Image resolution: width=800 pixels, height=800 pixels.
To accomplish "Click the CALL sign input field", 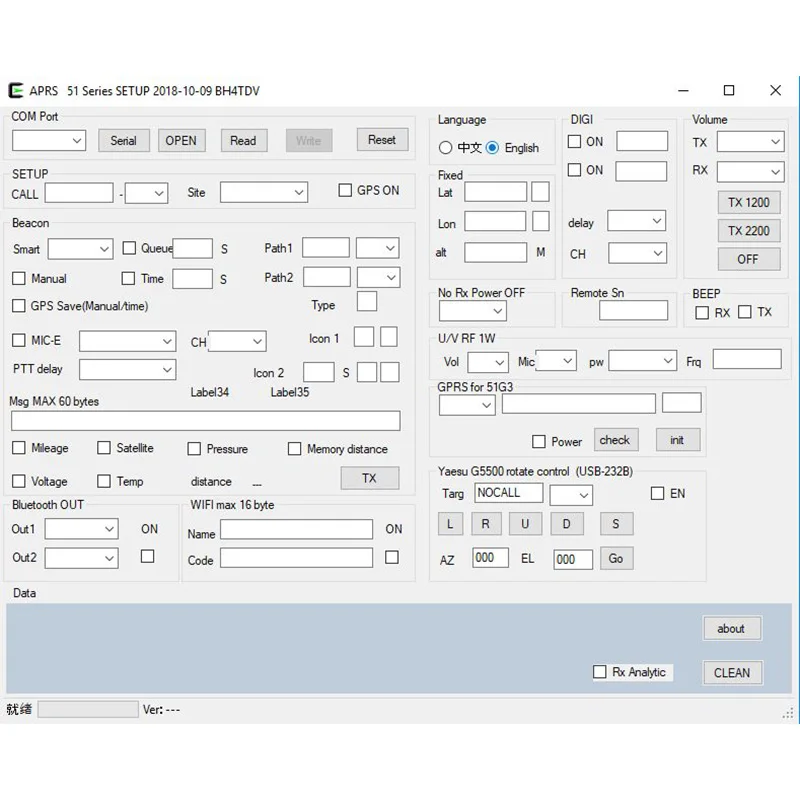I will 79,192.
